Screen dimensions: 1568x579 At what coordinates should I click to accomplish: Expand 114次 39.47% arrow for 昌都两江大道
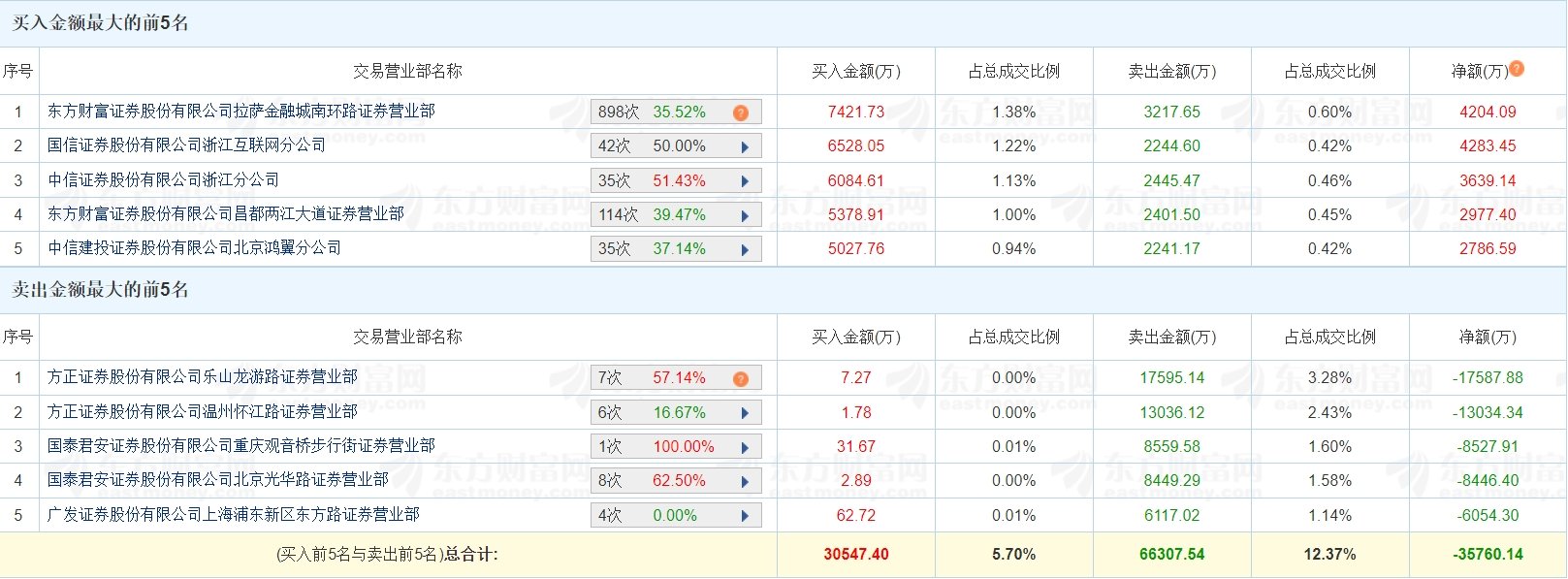coord(745,215)
